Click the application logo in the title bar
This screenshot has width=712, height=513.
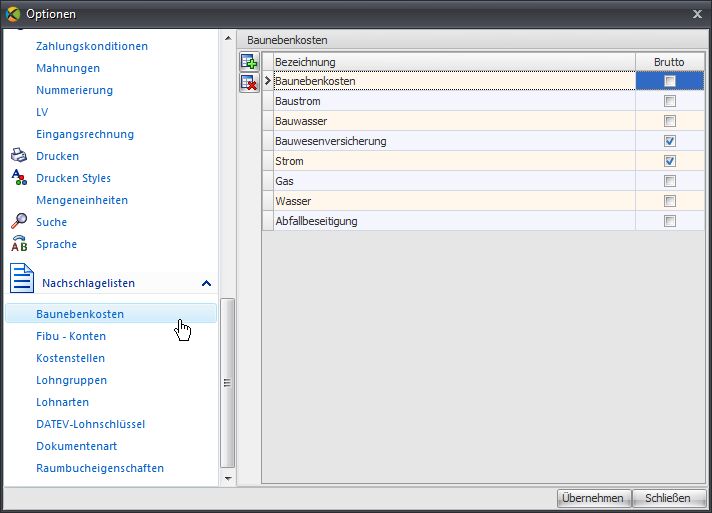[x=13, y=14]
